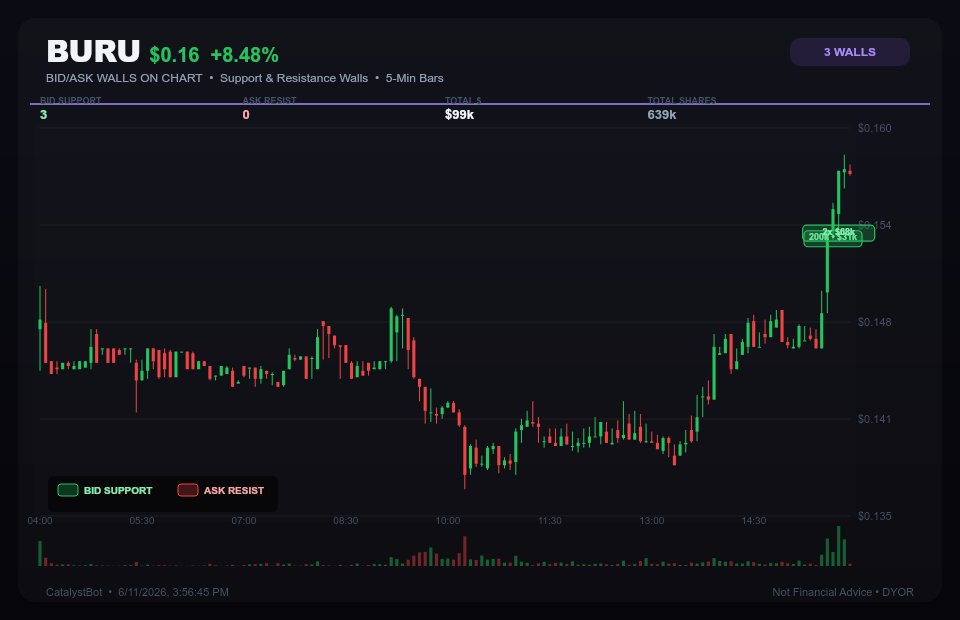This screenshot has height=620, width=960.
Task: Click the $99k total dollar value
Action: (x=459, y=114)
